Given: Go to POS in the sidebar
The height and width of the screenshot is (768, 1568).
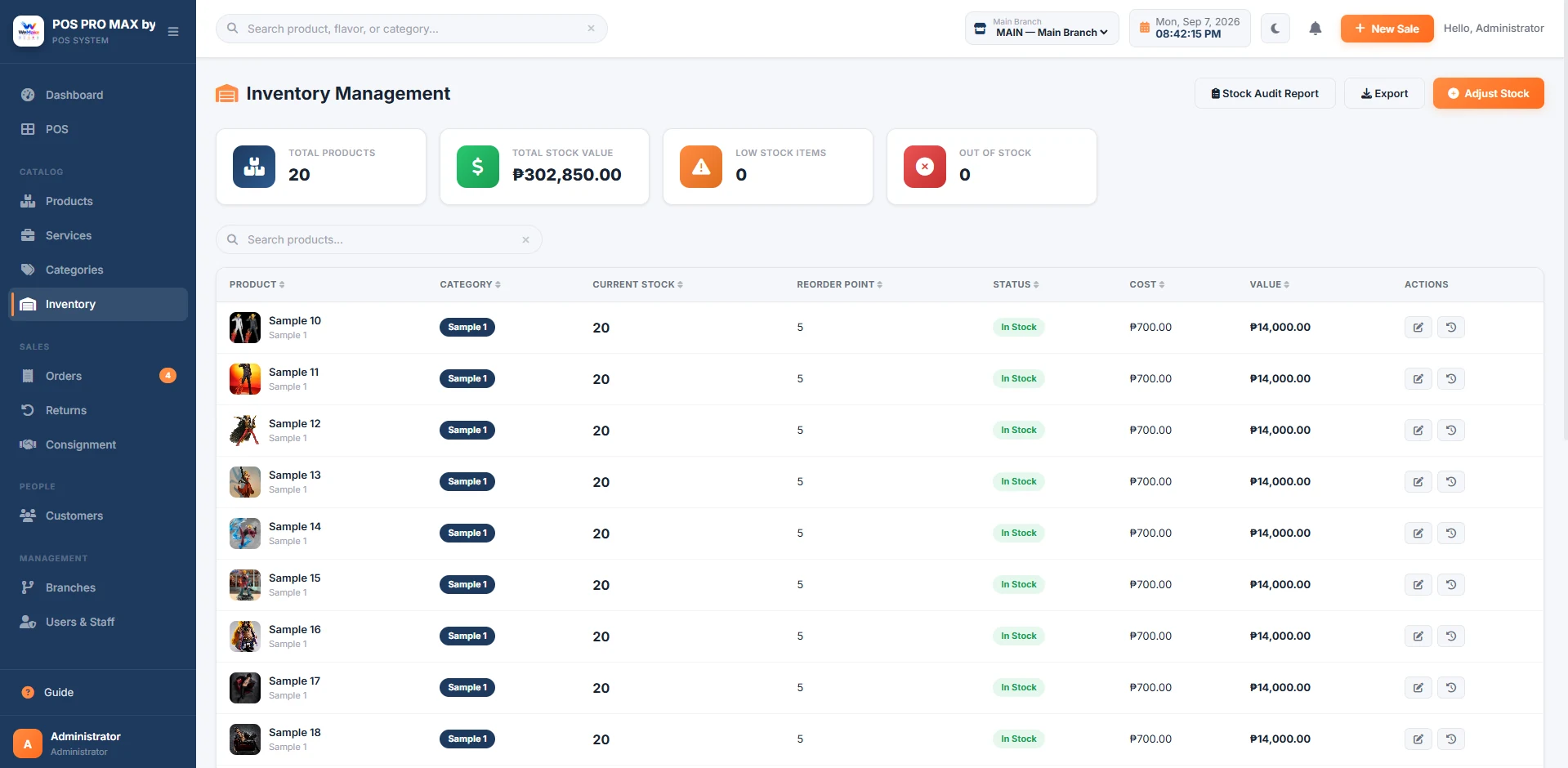Looking at the screenshot, I should click(x=98, y=129).
